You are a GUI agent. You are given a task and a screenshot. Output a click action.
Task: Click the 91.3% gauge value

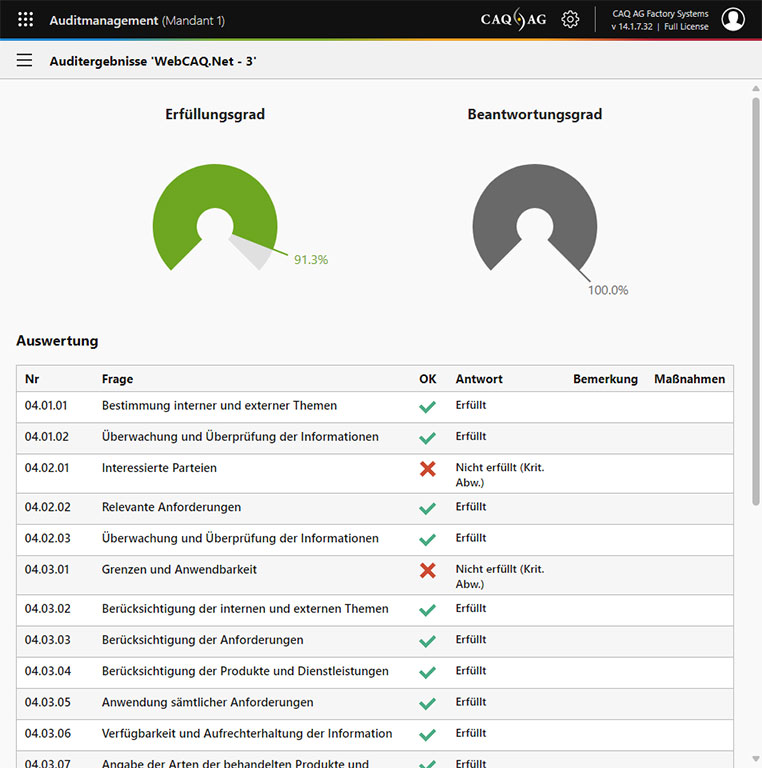[x=311, y=260]
